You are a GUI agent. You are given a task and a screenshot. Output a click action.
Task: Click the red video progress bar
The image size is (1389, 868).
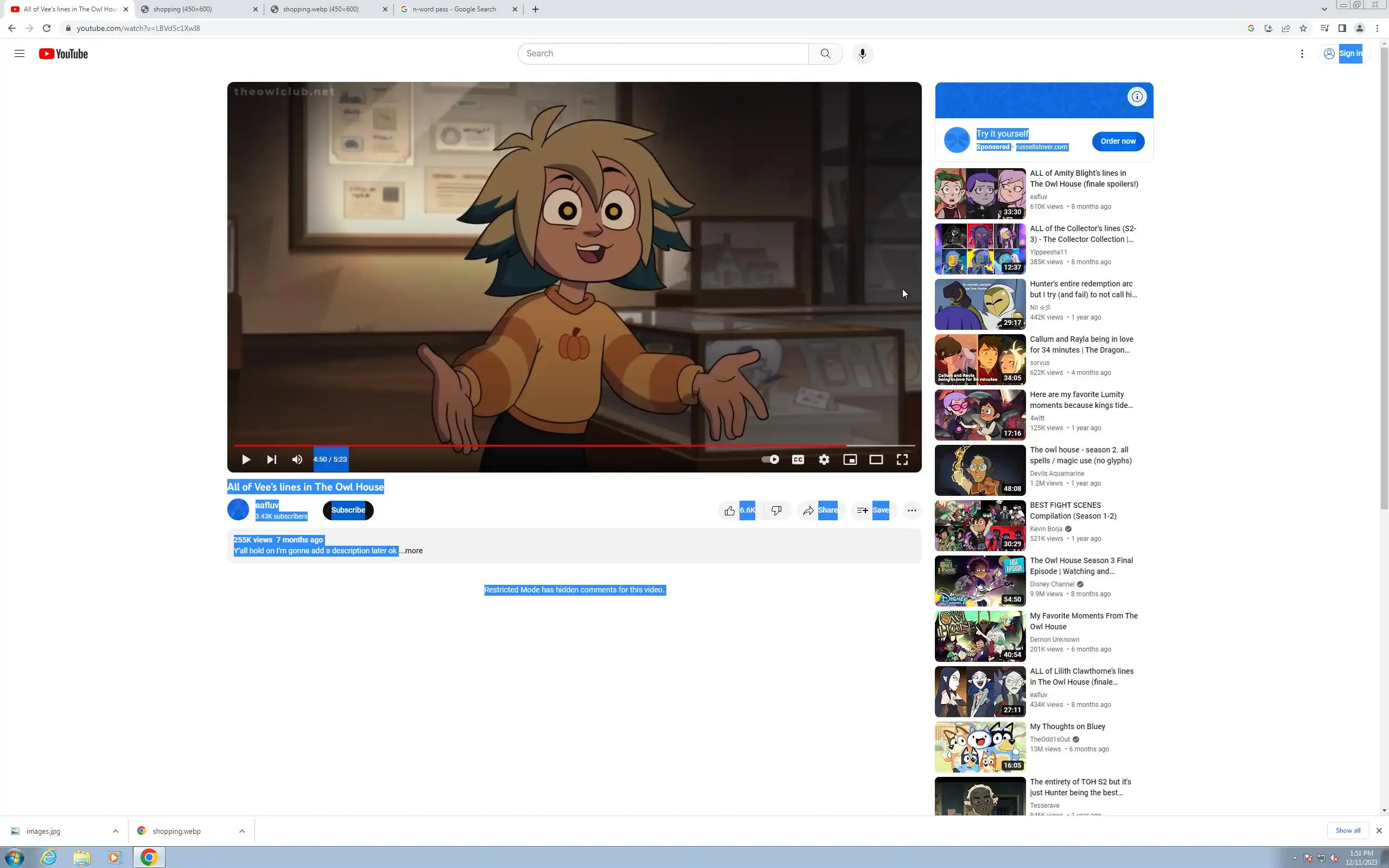pos(539,445)
